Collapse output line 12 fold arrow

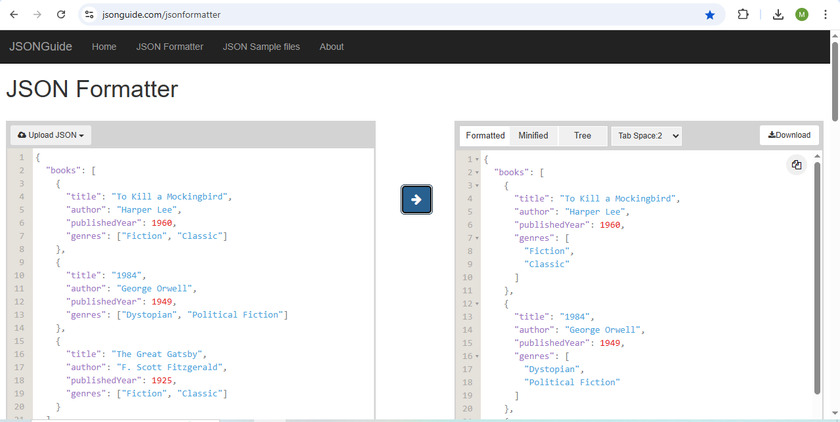[477, 304]
